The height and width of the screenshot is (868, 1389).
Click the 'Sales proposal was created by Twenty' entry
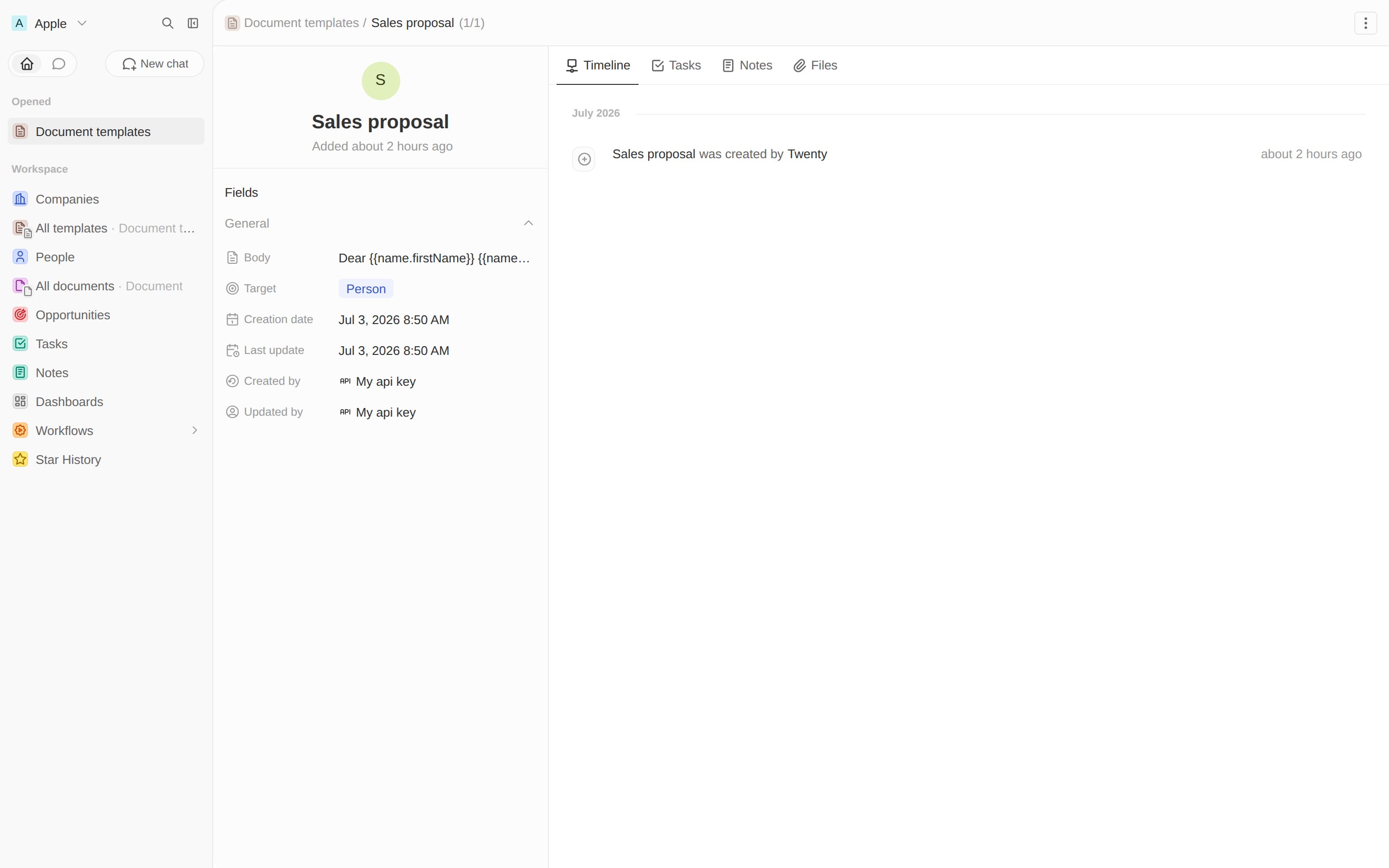tap(720, 154)
